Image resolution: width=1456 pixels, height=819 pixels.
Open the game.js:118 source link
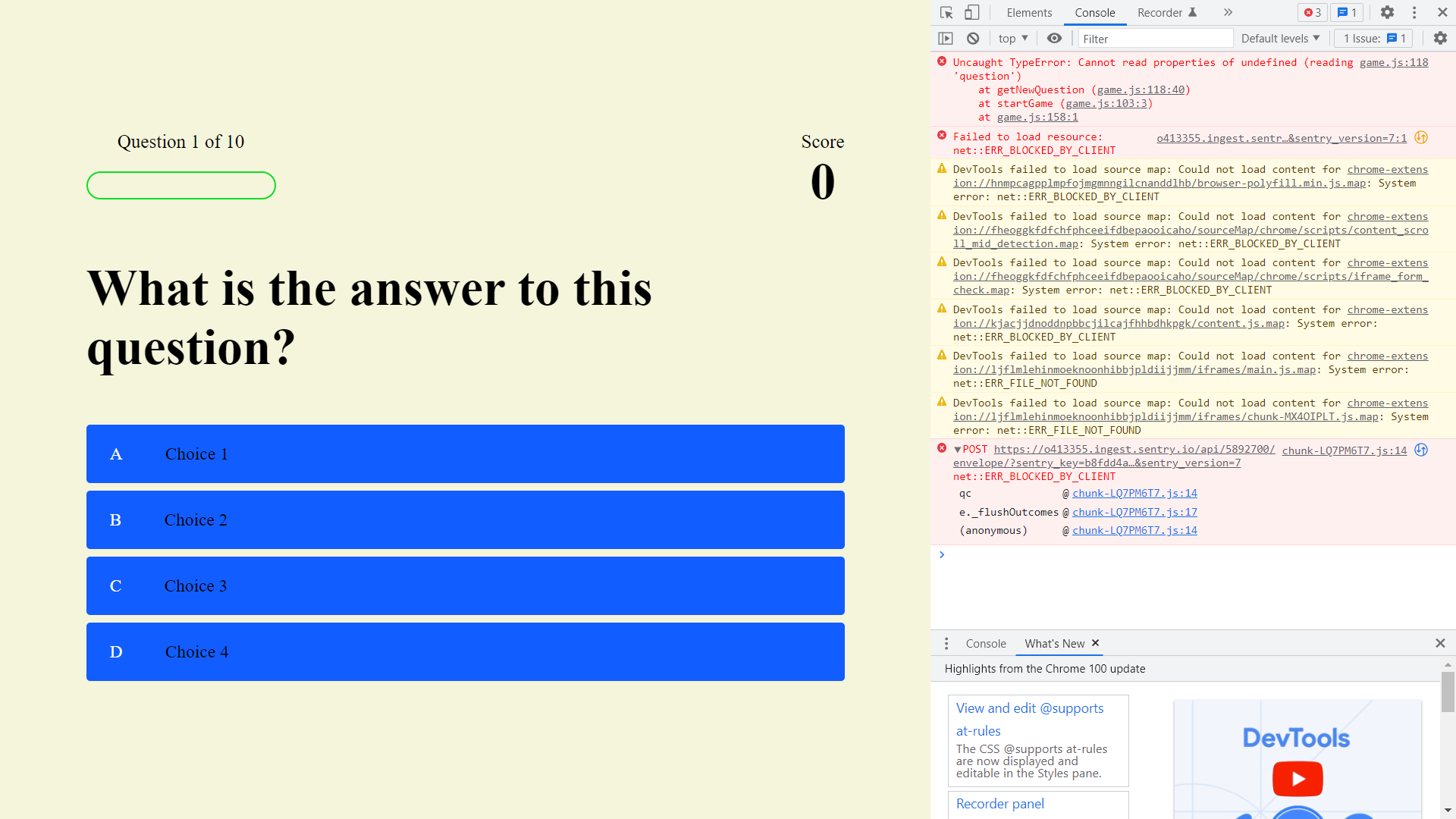tap(1393, 63)
